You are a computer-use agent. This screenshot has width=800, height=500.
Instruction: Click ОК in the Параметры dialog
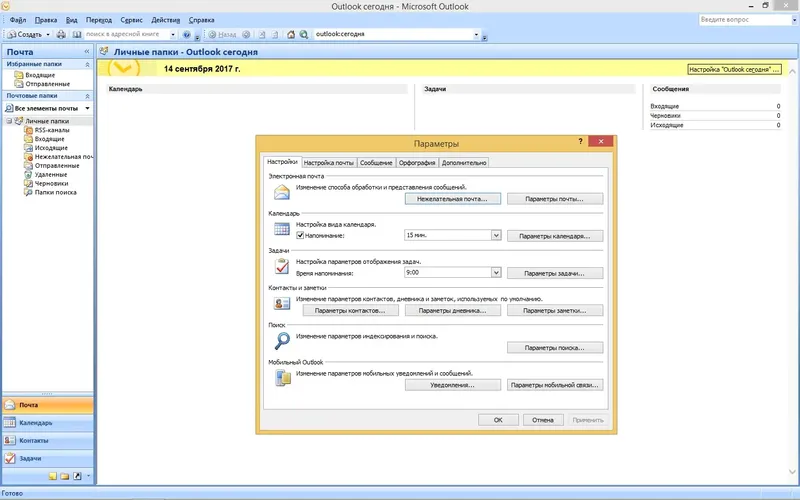[498, 420]
